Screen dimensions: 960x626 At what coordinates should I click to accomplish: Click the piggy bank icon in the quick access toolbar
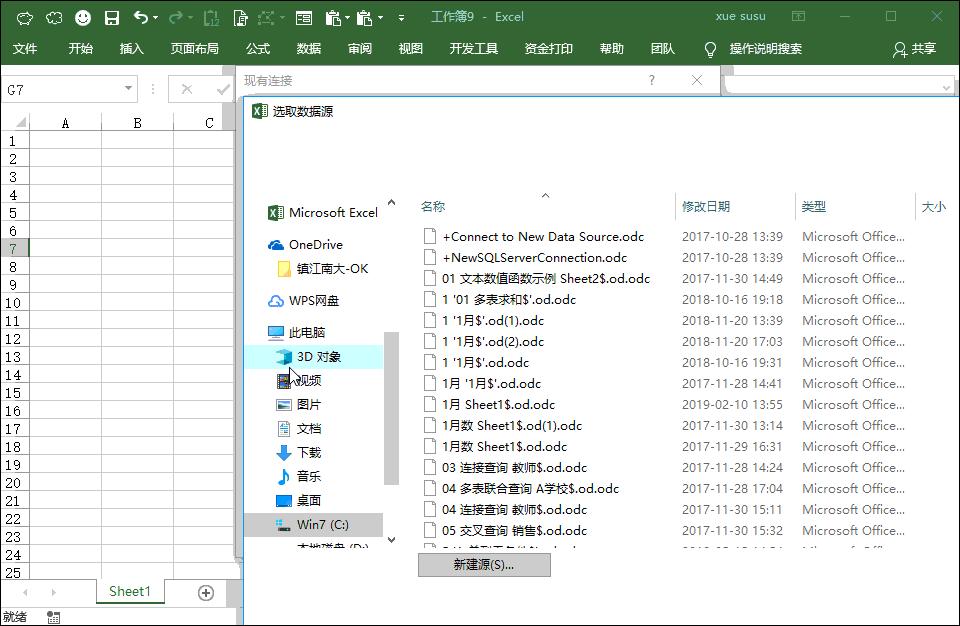[x=24, y=18]
